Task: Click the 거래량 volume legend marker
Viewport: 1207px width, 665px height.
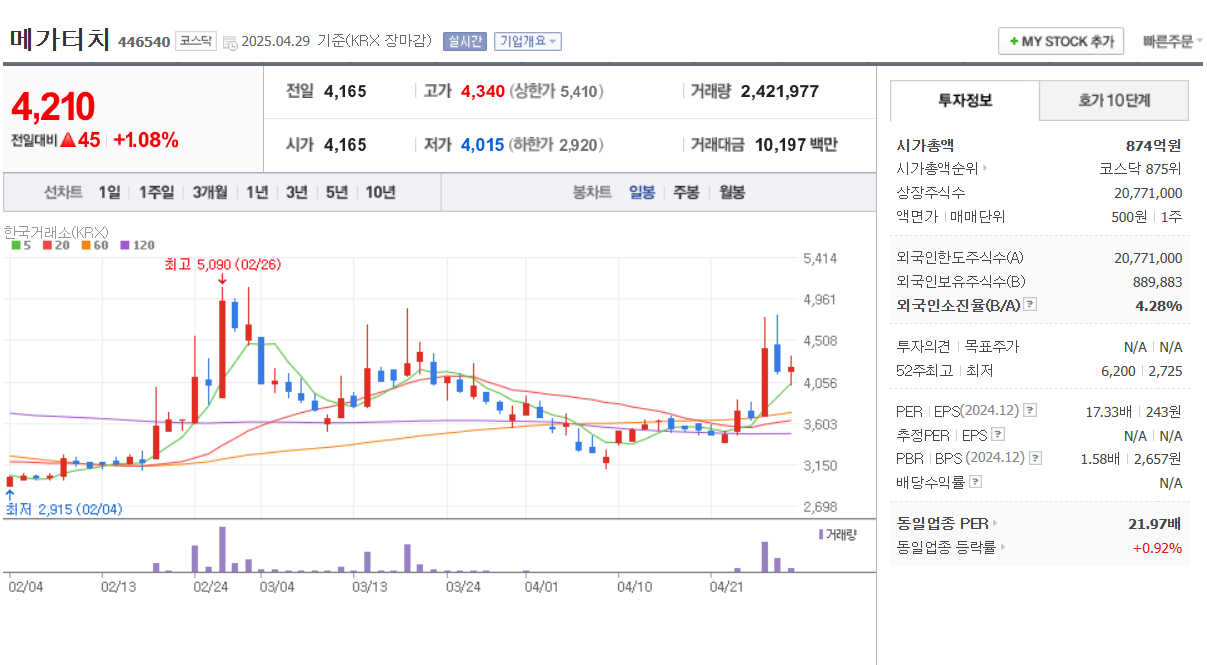Action: click(x=821, y=535)
